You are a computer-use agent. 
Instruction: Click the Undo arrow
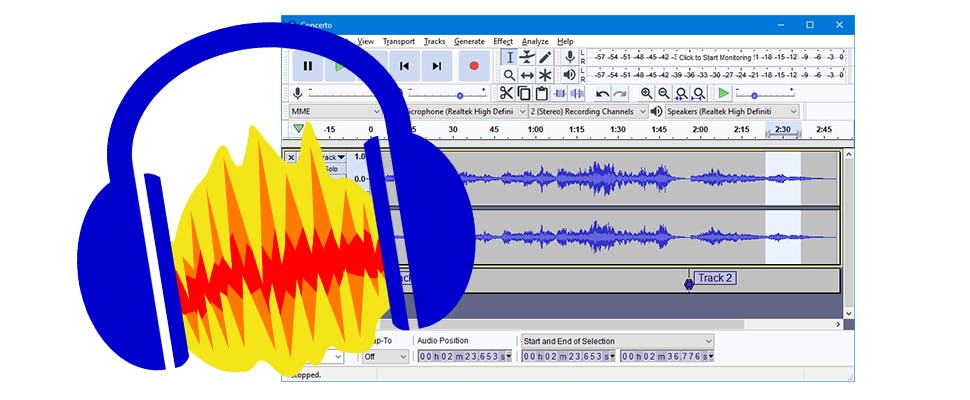point(602,94)
